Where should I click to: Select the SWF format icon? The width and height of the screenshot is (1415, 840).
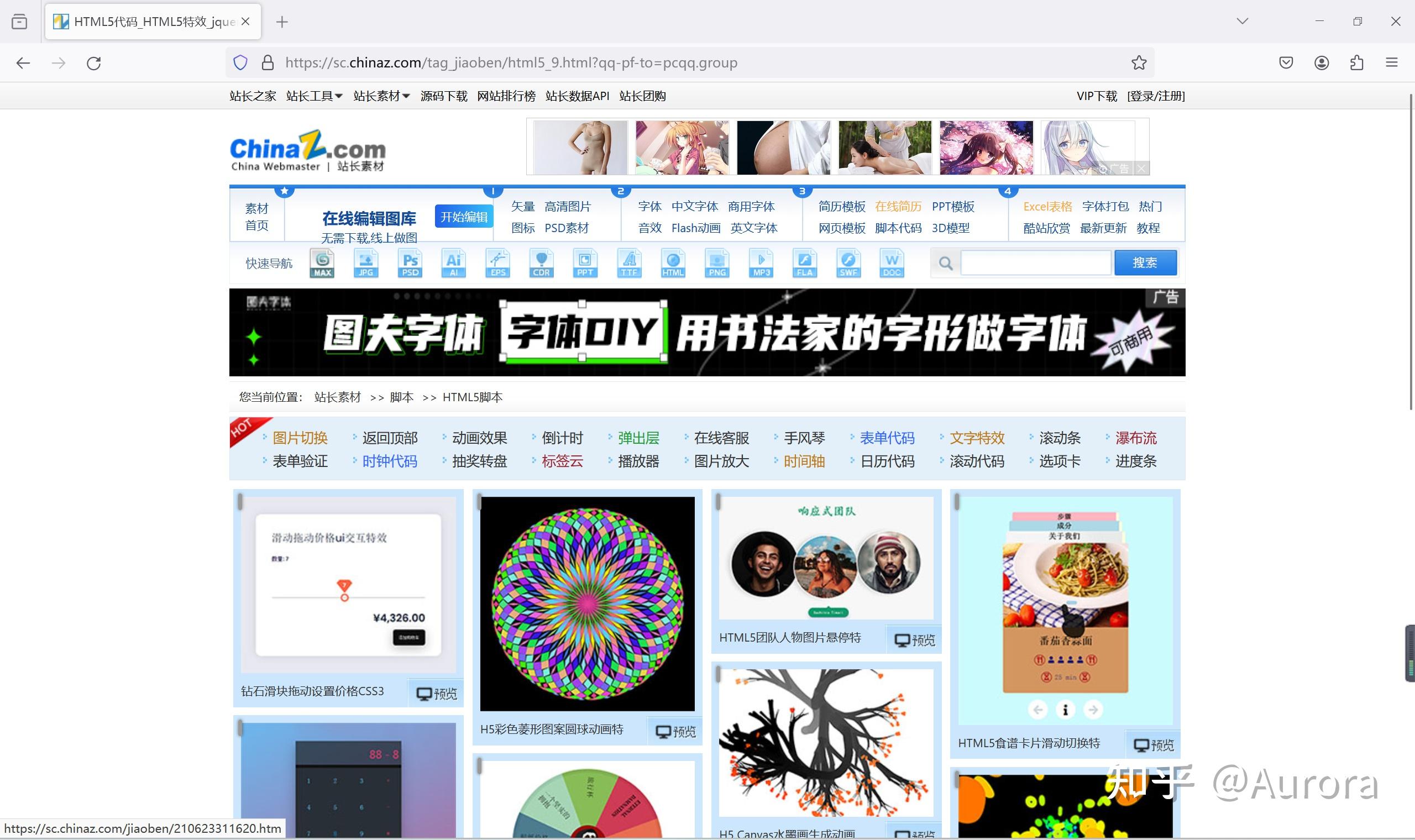coord(848,262)
